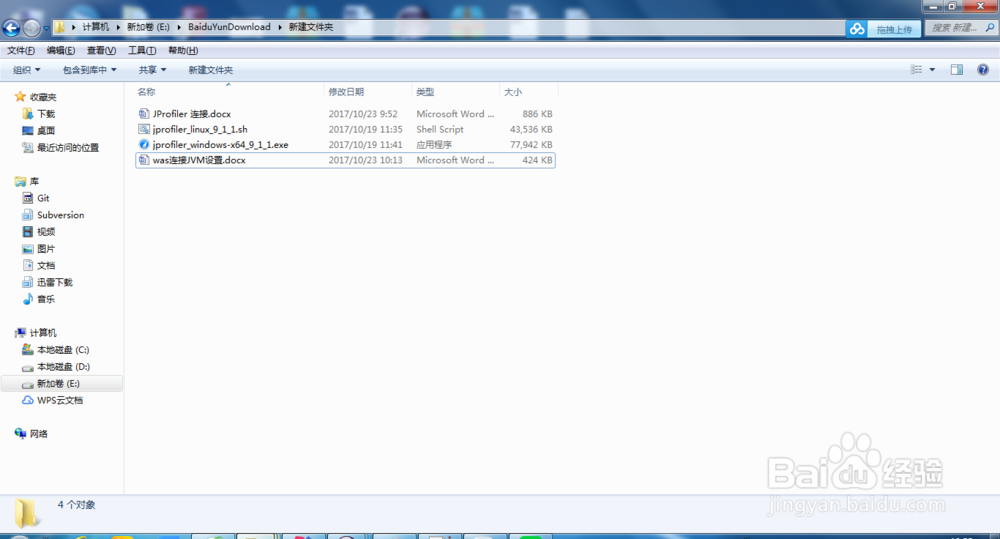Click BaiduYunDownload in the address breadcrumb
1000x539 pixels.
point(229,27)
